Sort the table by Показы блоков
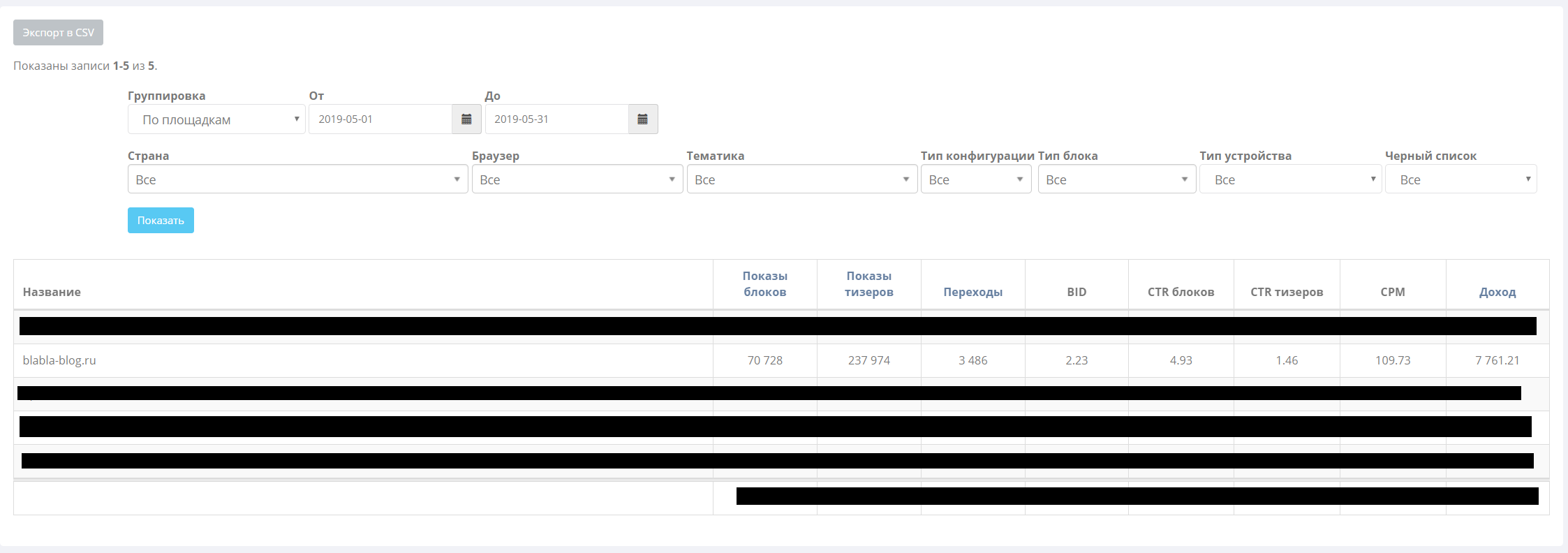Screen dimensions: 1568x553 (x=765, y=284)
